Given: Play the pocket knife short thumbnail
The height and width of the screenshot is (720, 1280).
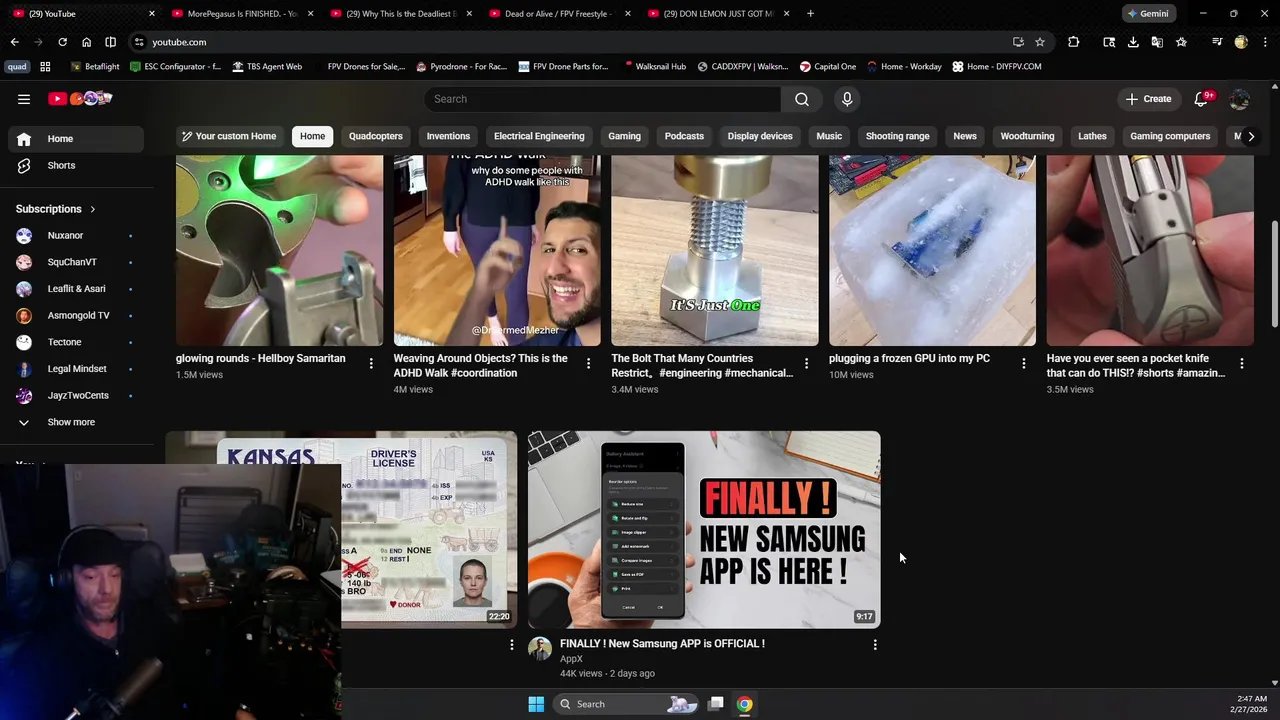Looking at the screenshot, I should point(1150,250).
